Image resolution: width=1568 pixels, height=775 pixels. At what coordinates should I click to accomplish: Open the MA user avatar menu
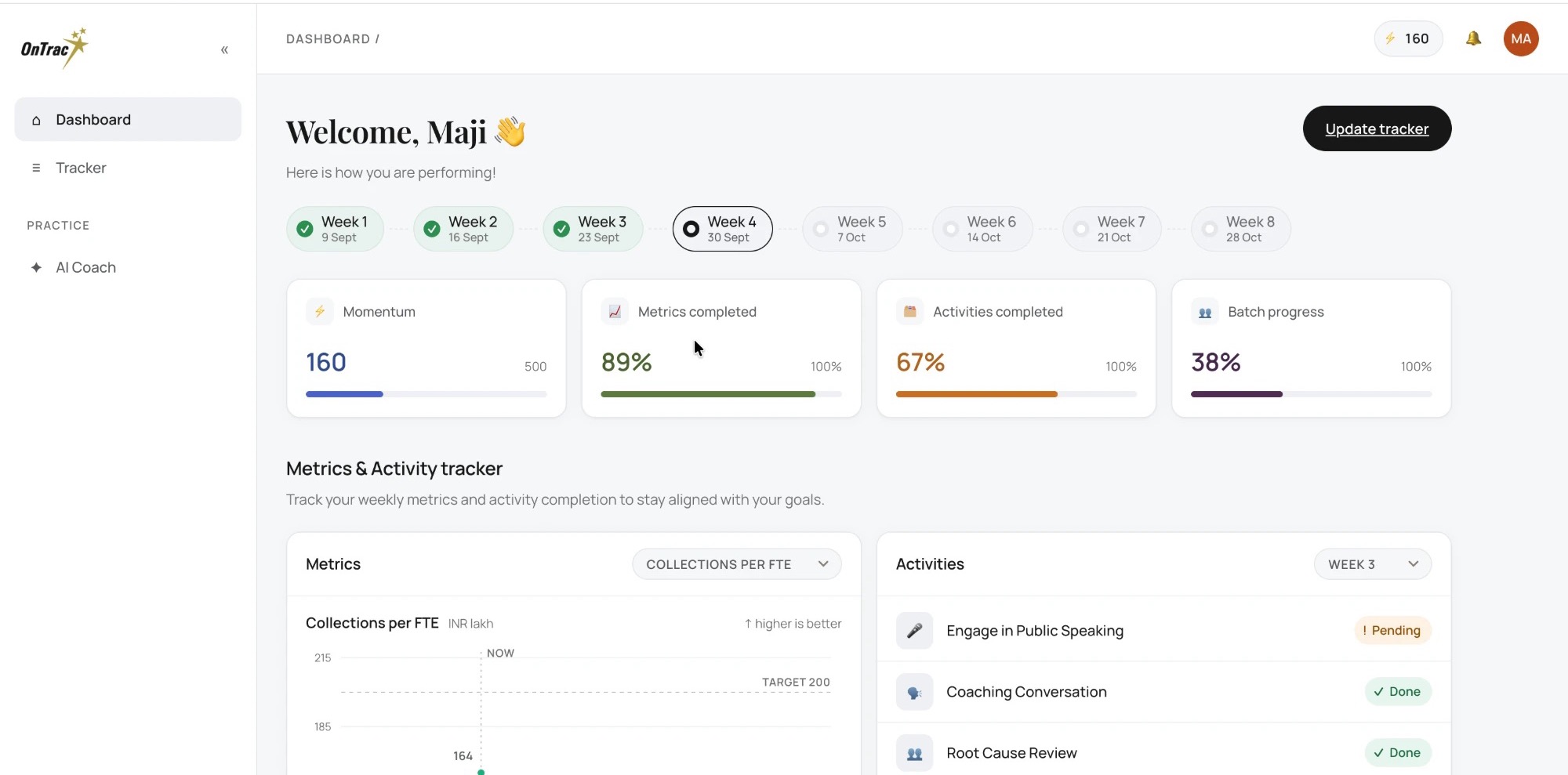click(x=1521, y=38)
